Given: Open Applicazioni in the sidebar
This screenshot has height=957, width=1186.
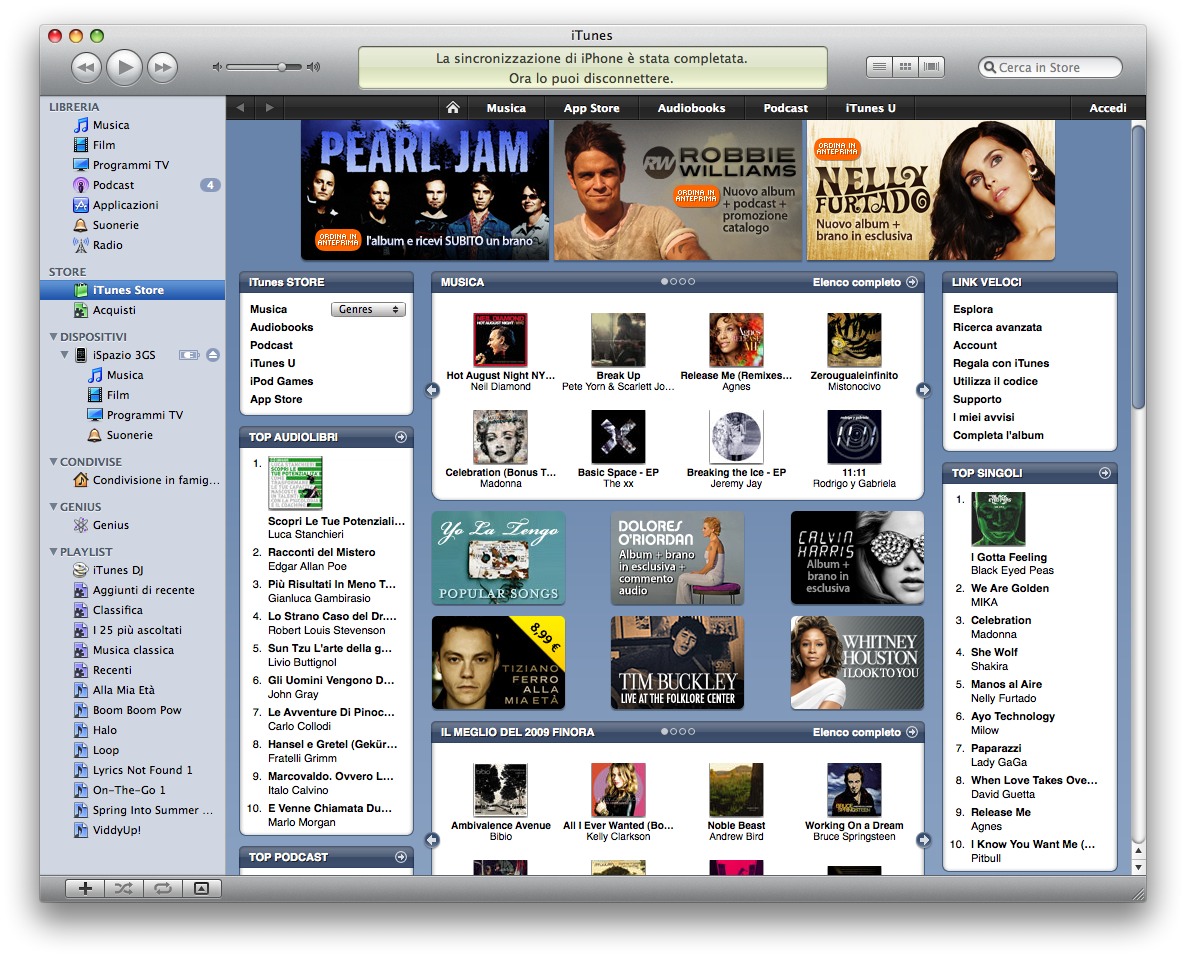Looking at the screenshot, I should pos(133,205).
